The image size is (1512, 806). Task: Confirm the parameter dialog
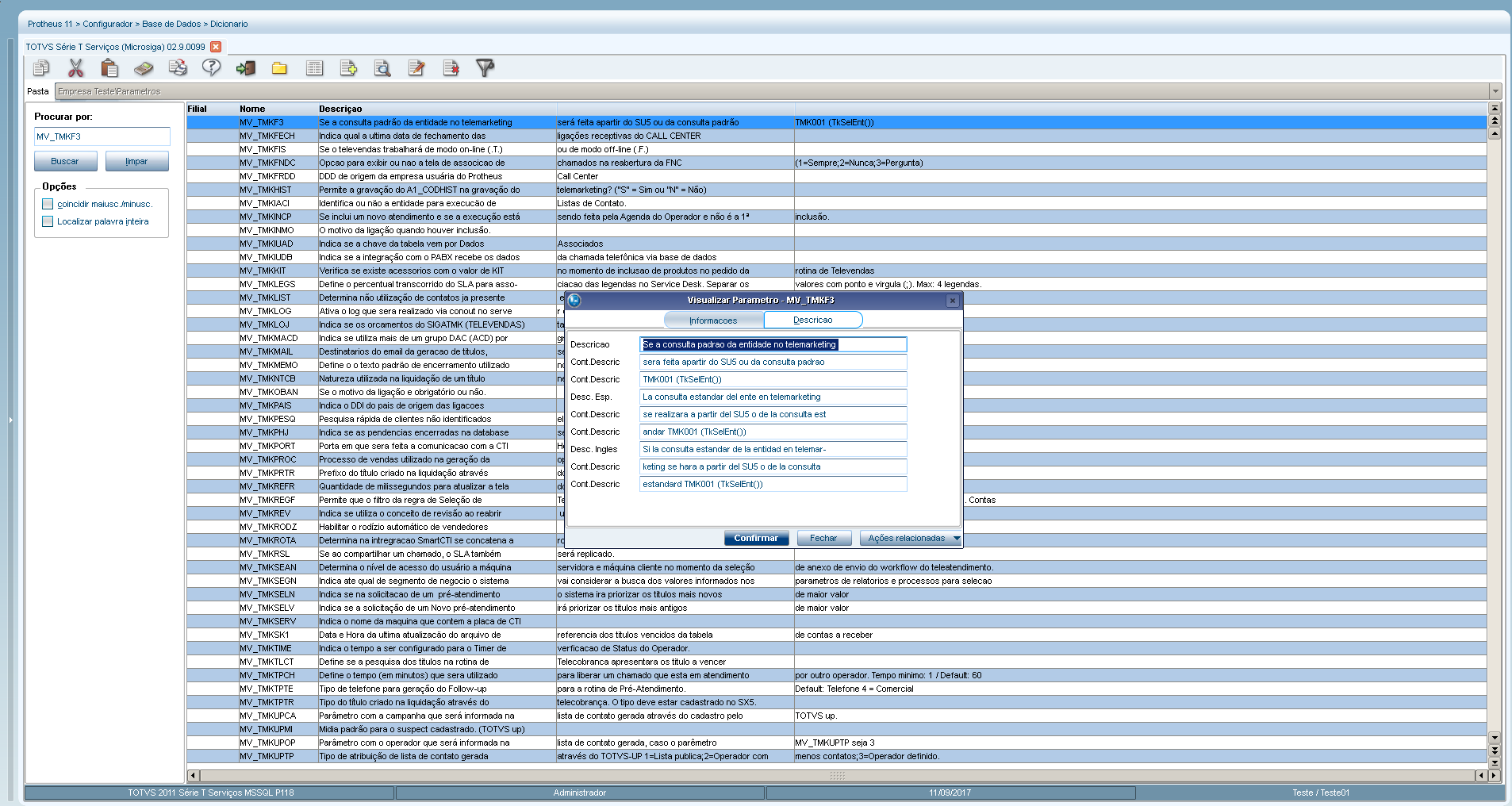pos(756,538)
